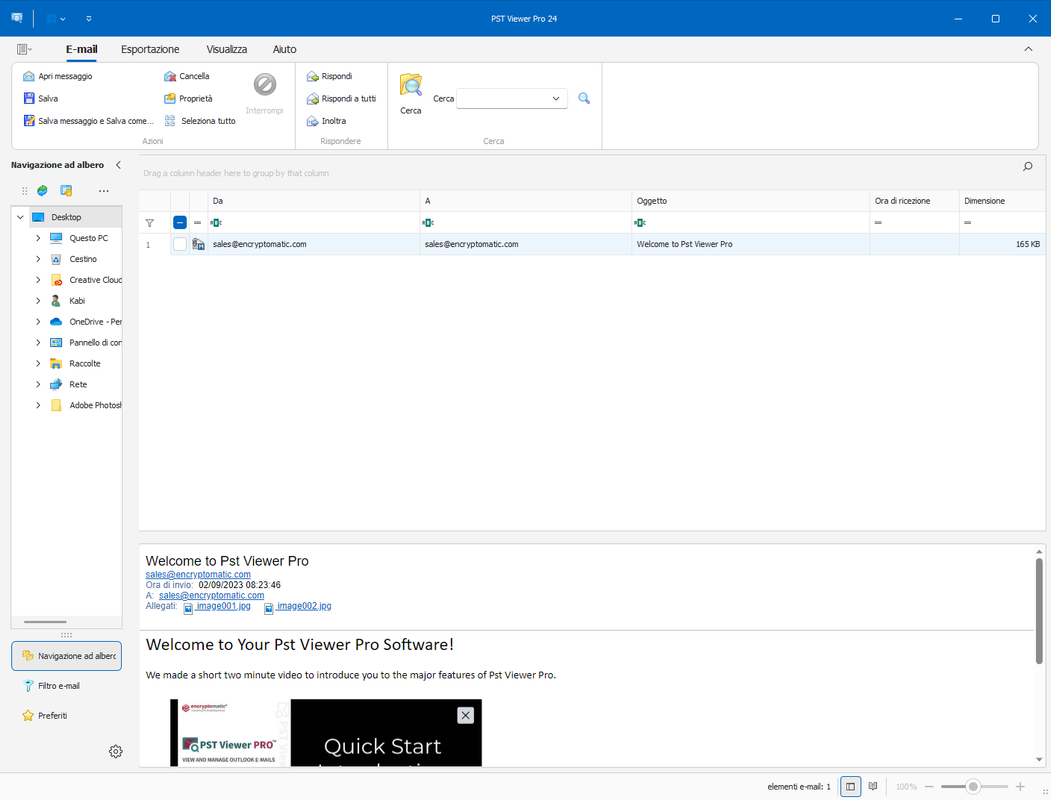
Task: Expand the Rete node
Action: click(x=38, y=385)
